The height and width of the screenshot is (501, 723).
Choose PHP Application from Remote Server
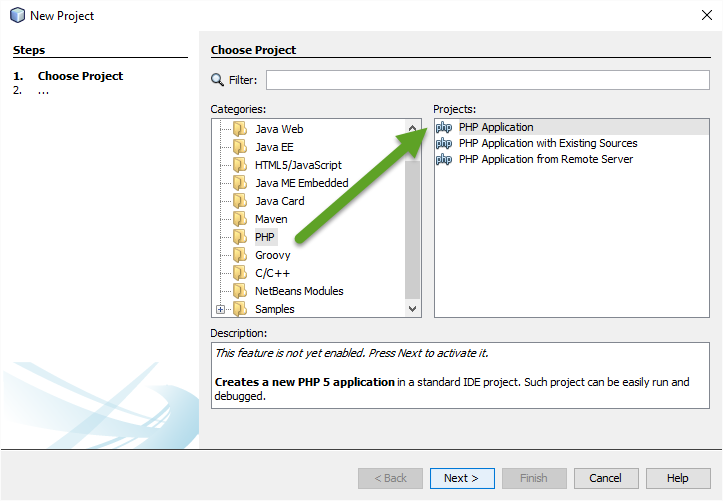point(545,159)
